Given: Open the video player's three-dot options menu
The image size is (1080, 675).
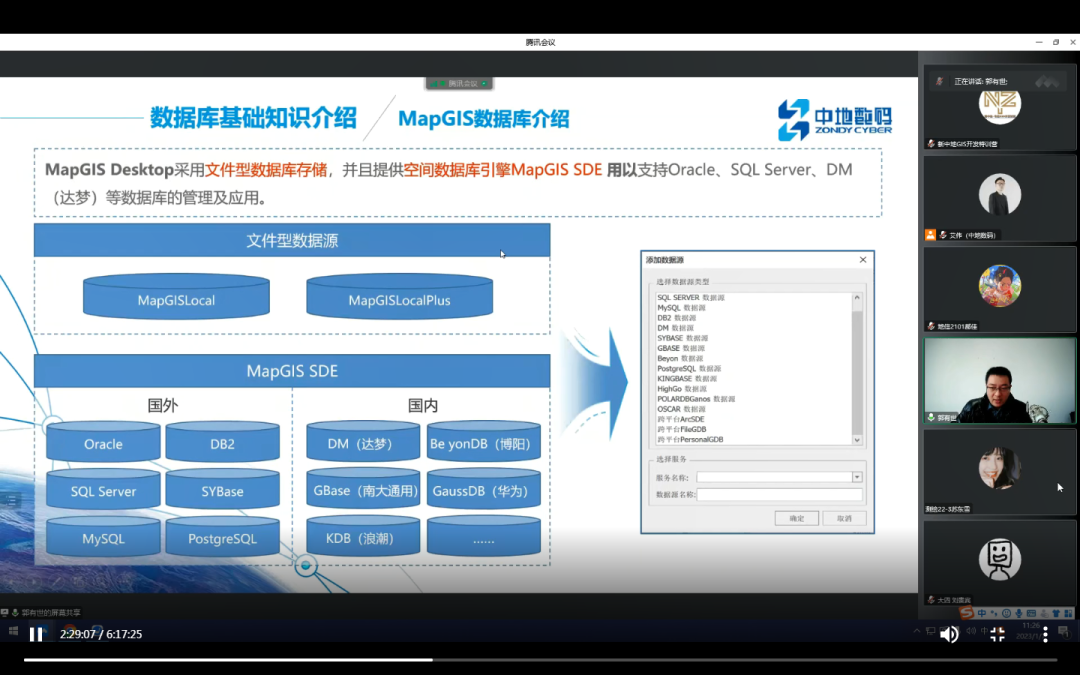Looking at the screenshot, I should [1045, 634].
